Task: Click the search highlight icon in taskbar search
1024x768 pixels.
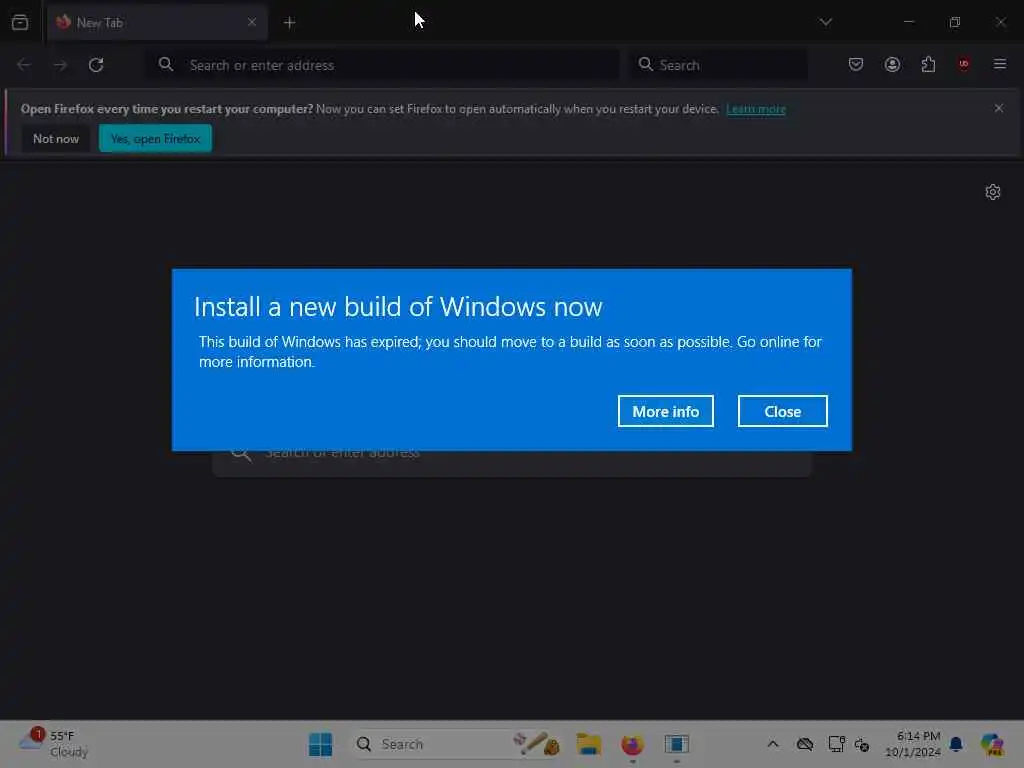Action: tap(536, 743)
